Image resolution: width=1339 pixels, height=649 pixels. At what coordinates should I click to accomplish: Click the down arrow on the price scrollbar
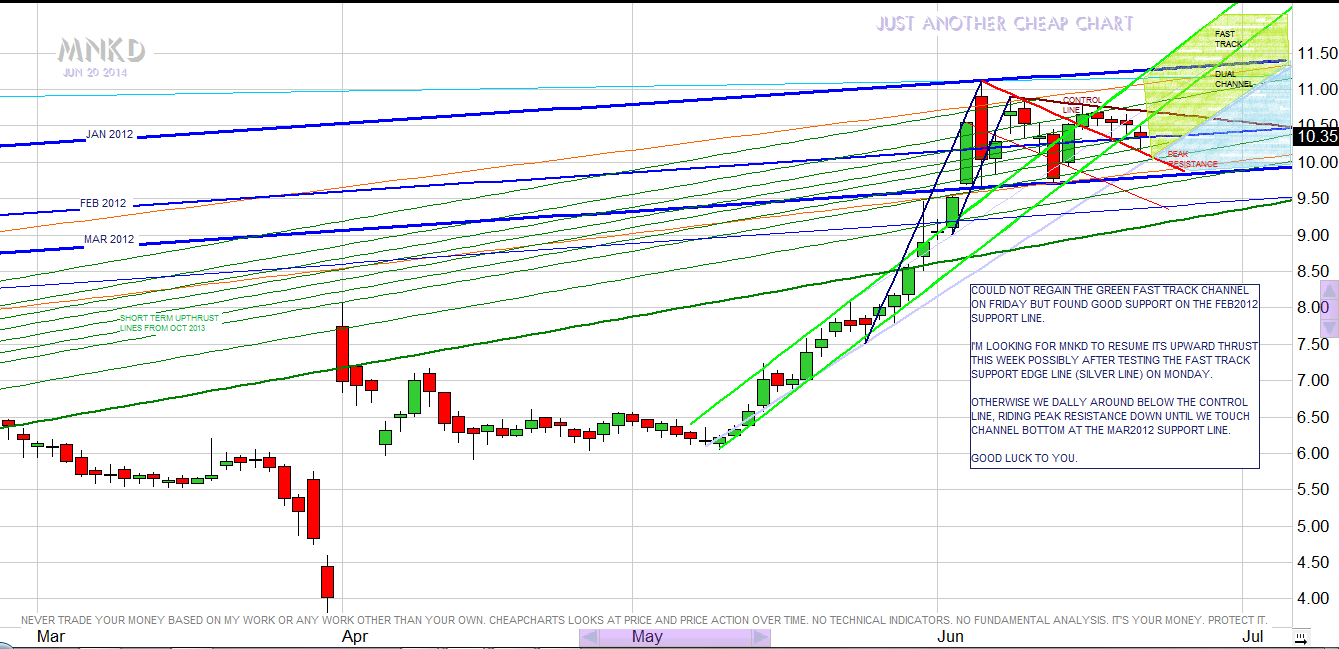[1329, 326]
